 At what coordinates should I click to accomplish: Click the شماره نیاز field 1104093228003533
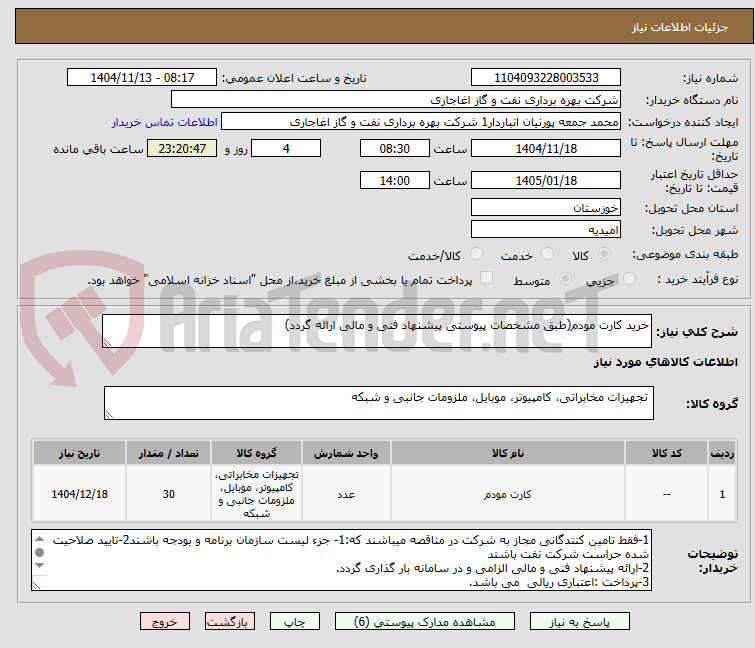click(546, 78)
